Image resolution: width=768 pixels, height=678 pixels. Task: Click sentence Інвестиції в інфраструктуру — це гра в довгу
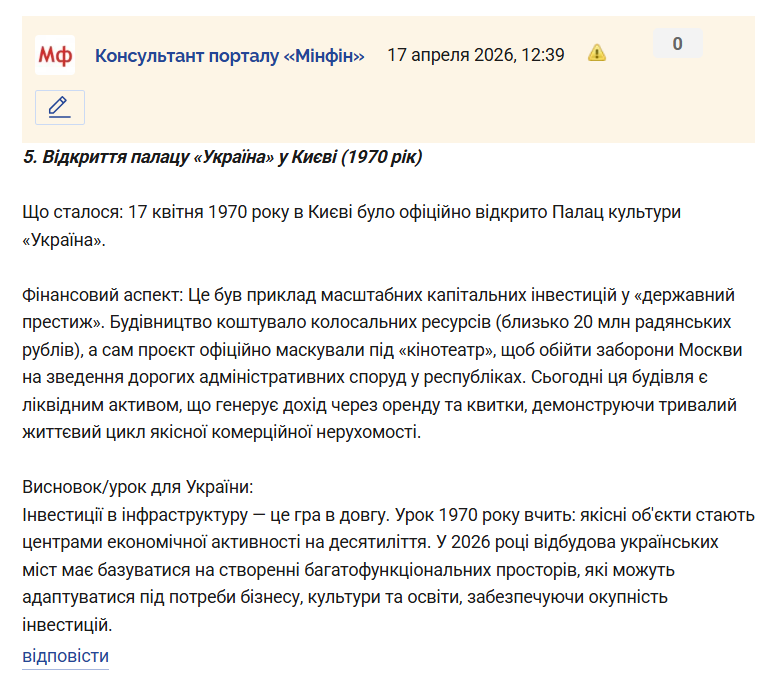(206, 516)
